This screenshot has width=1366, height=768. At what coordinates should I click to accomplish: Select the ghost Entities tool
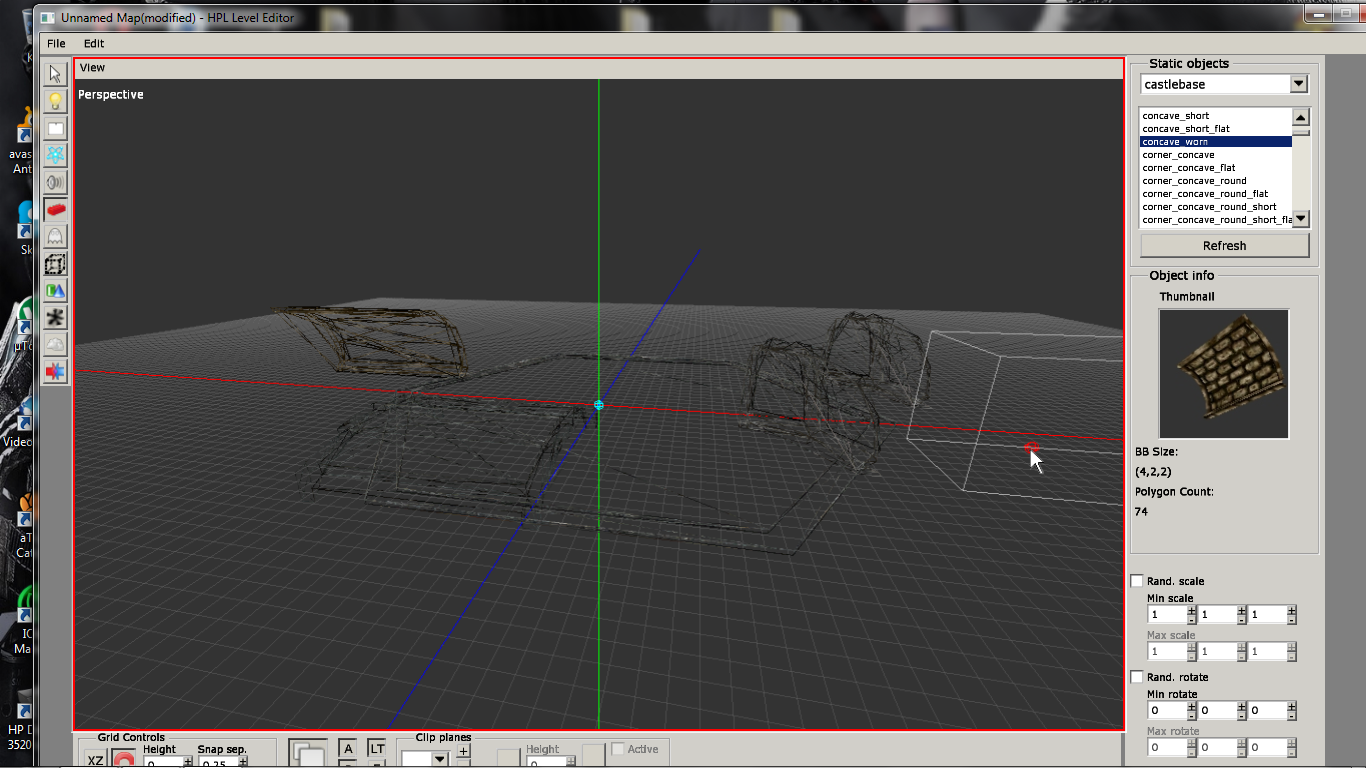[56, 236]
